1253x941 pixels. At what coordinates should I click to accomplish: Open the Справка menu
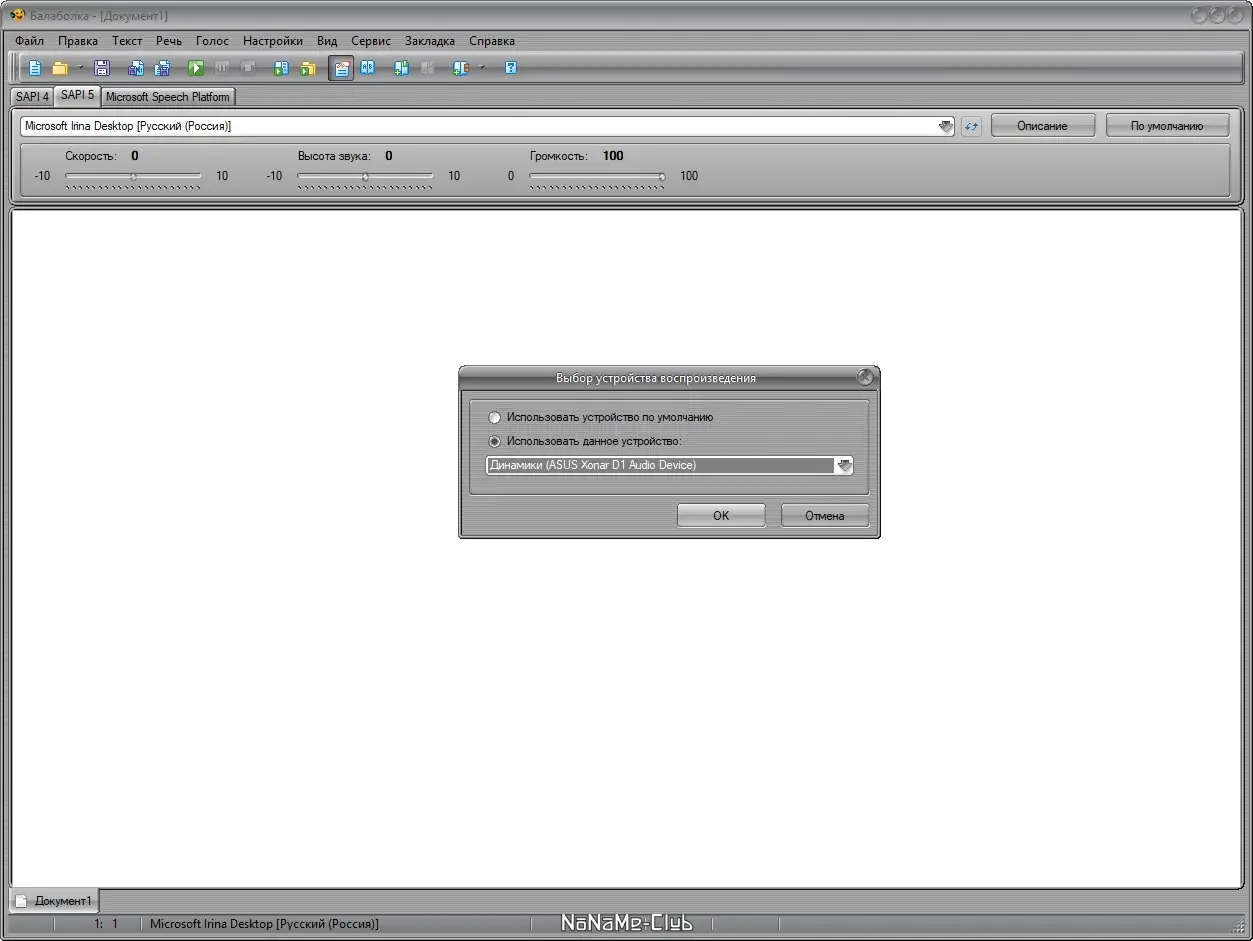(x=492, y=41)
